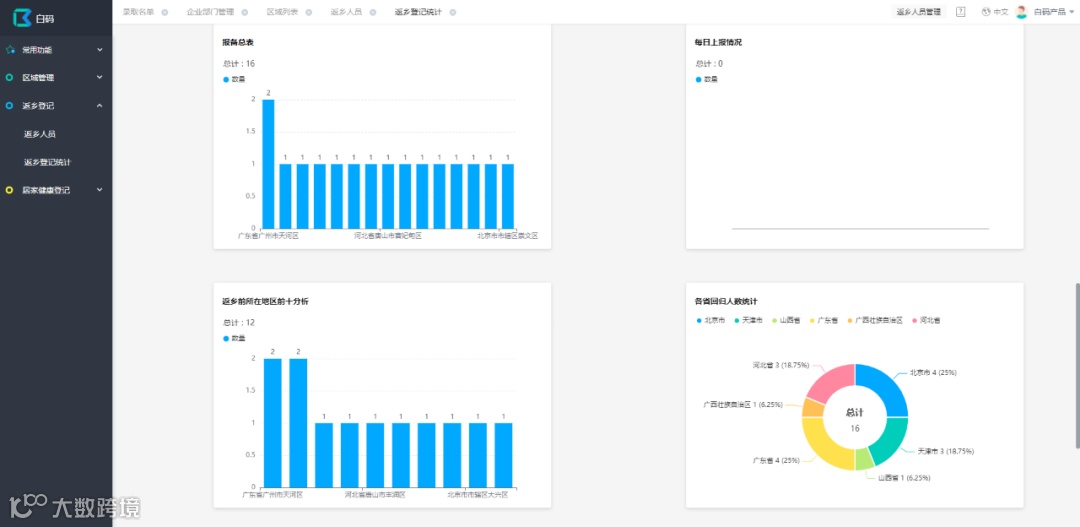The image size is (1080, 527).
Task: Click the 总计：0 text
Action: click(x=709, y=64)
